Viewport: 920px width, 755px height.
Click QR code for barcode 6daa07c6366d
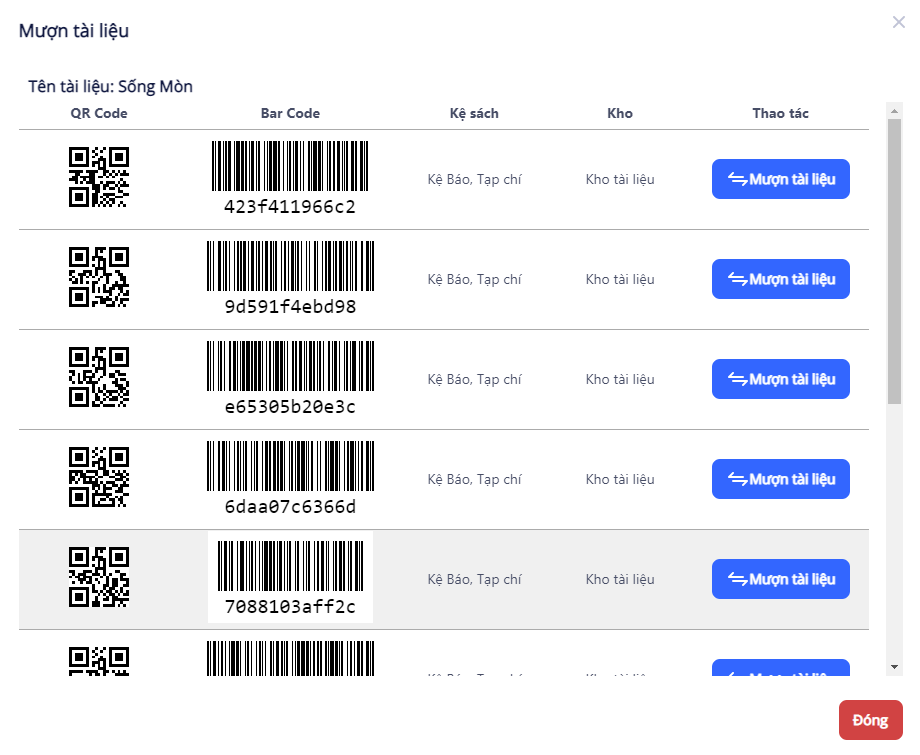(x=98, y=477)
